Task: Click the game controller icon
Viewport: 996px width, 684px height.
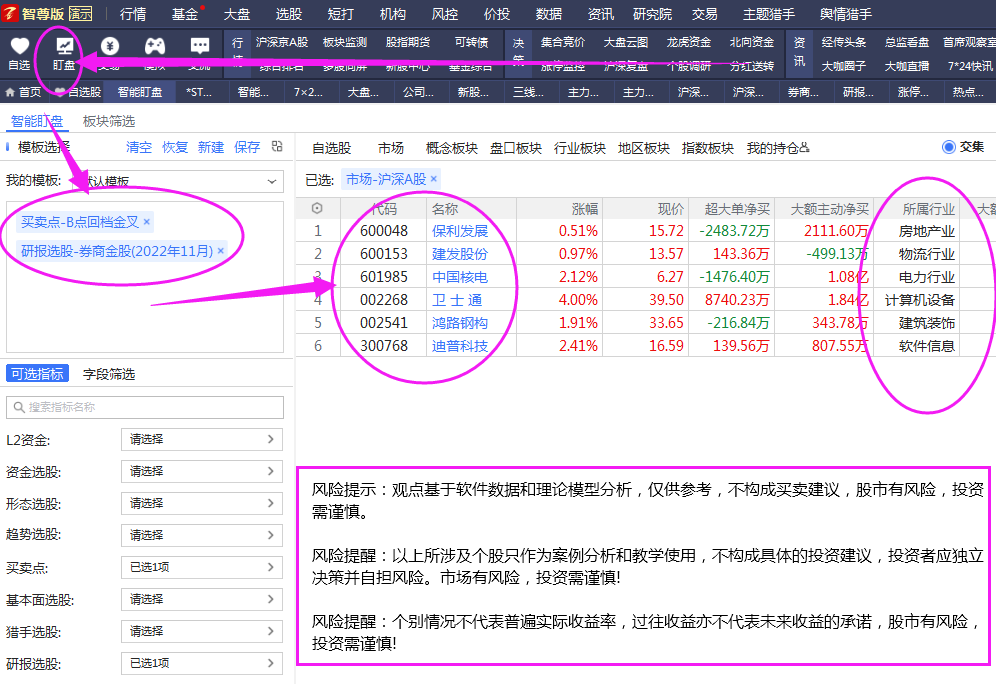Action: tap(154, 46)
